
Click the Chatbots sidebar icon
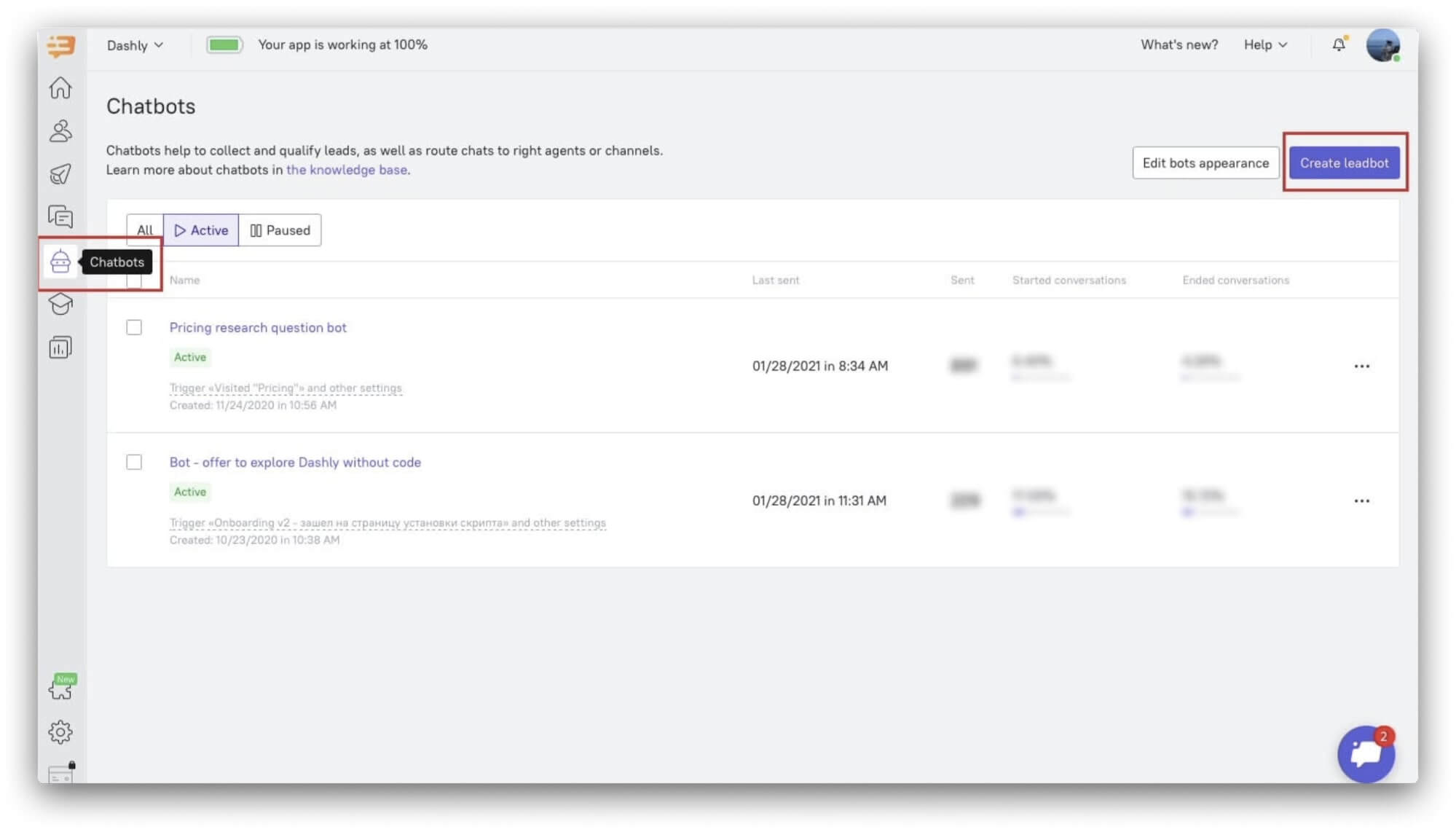60,261
